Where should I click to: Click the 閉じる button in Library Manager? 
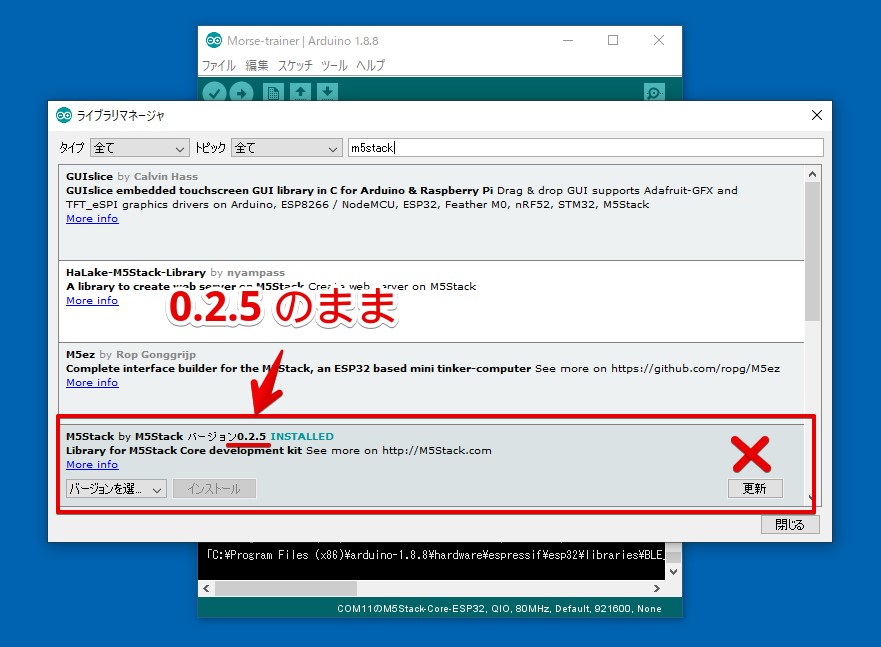pyautogui.click(x=790, y=525)
